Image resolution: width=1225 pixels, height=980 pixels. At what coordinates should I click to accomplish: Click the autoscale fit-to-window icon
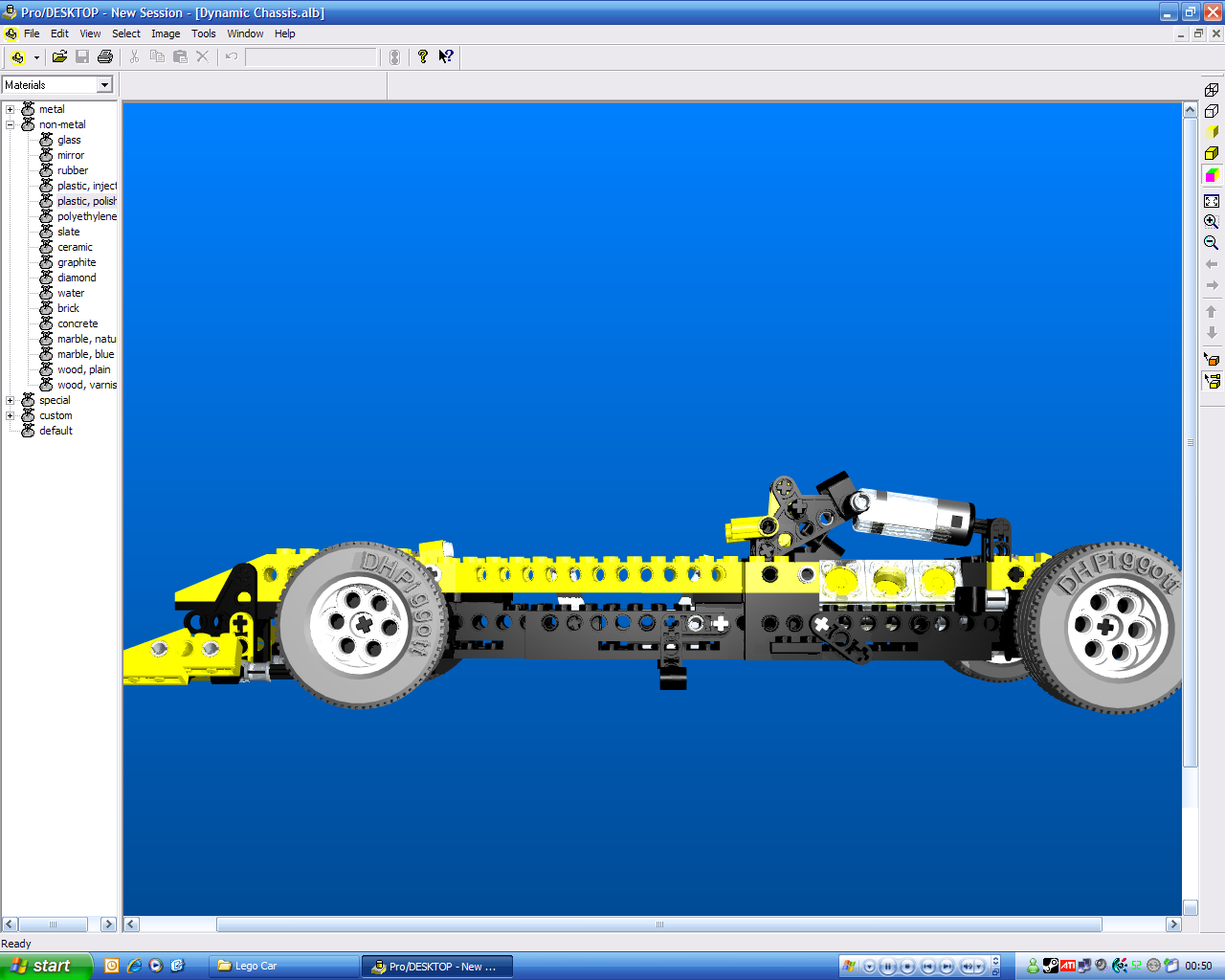(x=1212, y=201)
